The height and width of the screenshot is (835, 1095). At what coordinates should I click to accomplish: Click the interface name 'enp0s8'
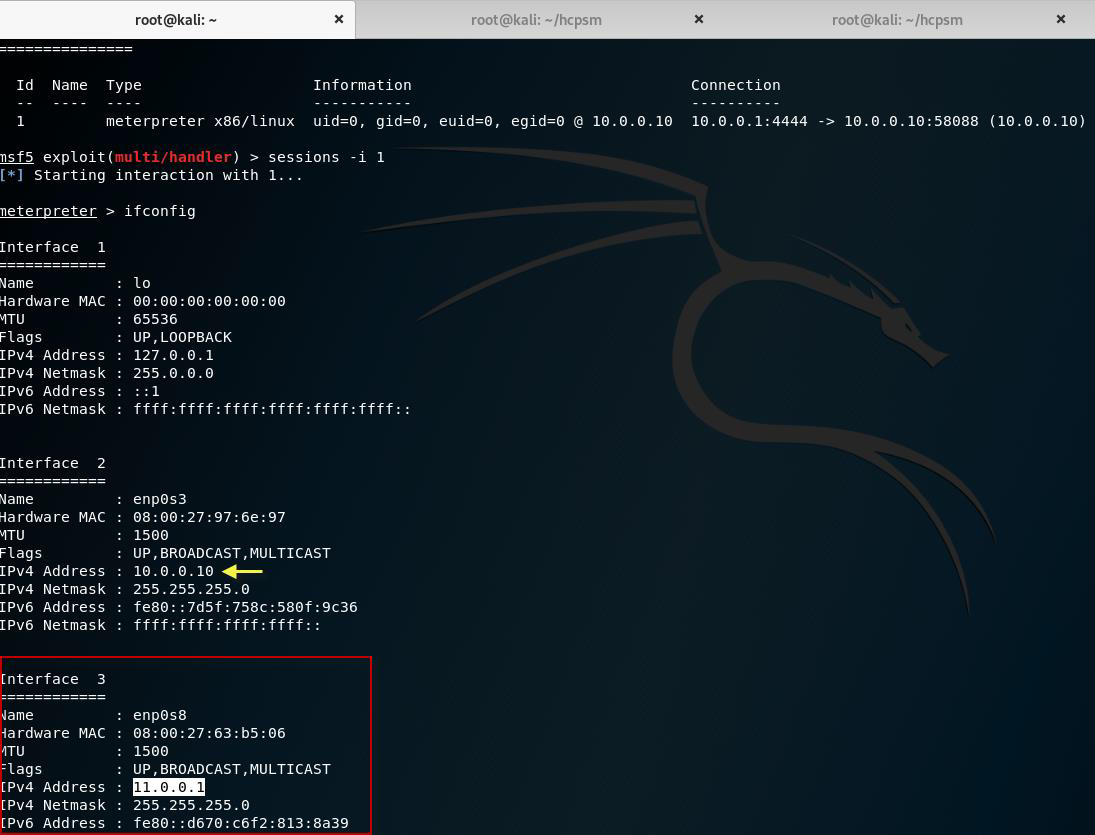tap(160, 716)
